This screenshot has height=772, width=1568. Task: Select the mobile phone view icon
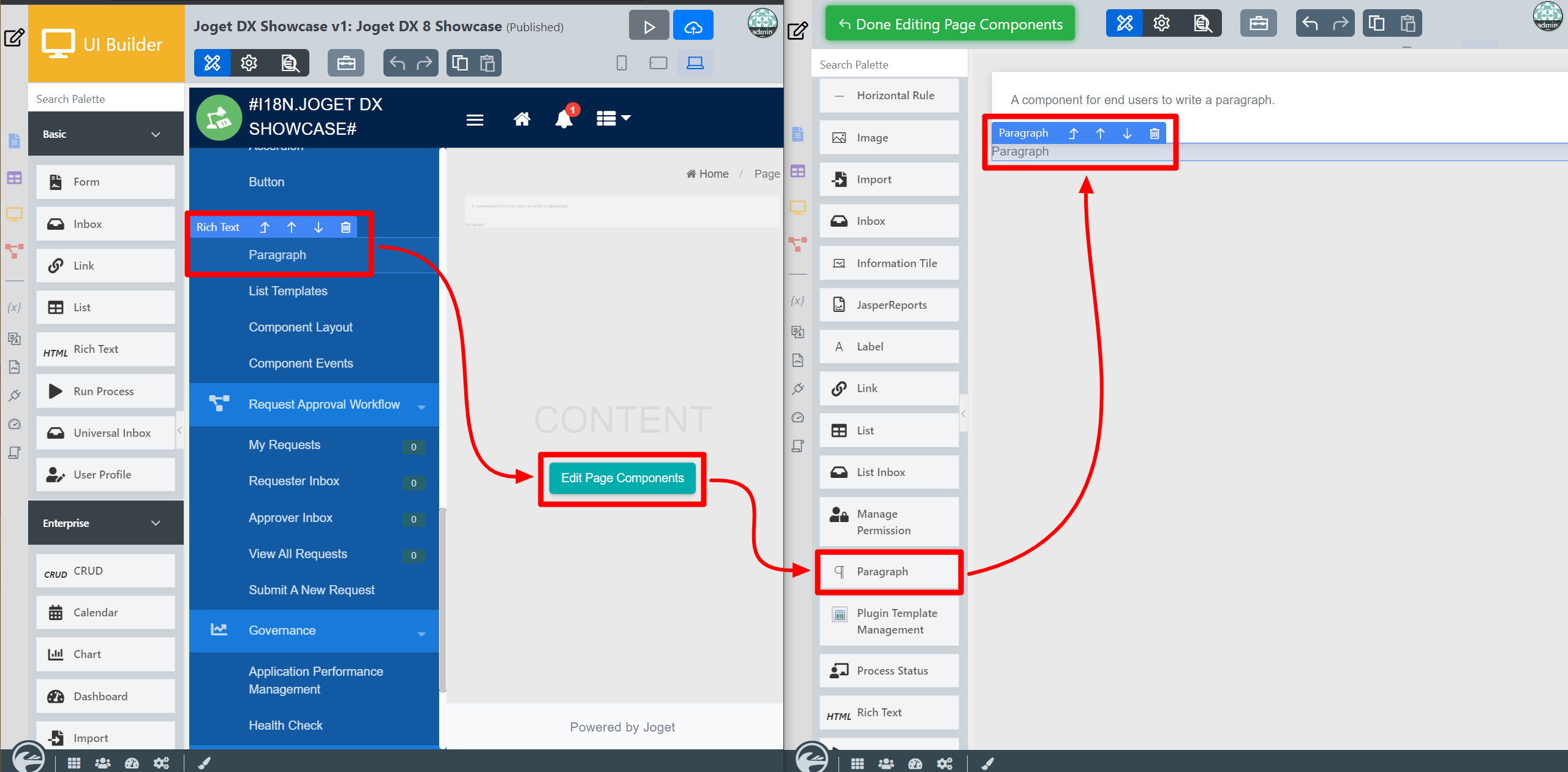(621, 63)
